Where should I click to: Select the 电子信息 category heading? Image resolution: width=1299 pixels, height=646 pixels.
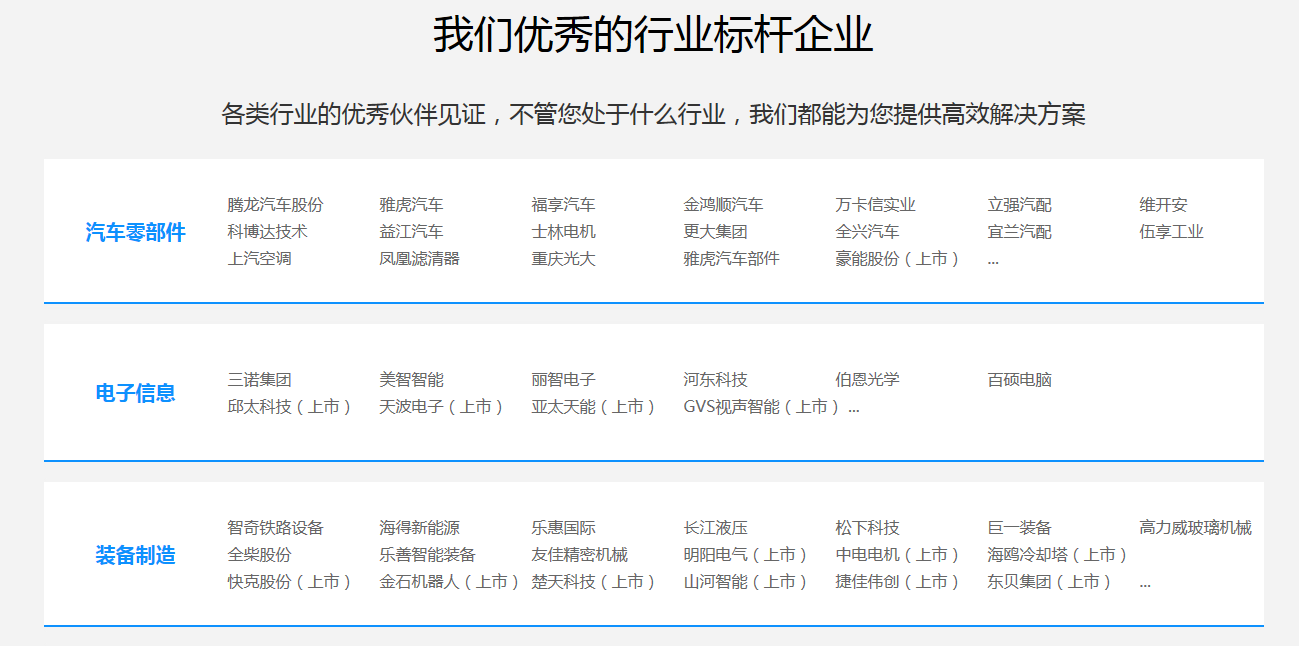[136, 393]
